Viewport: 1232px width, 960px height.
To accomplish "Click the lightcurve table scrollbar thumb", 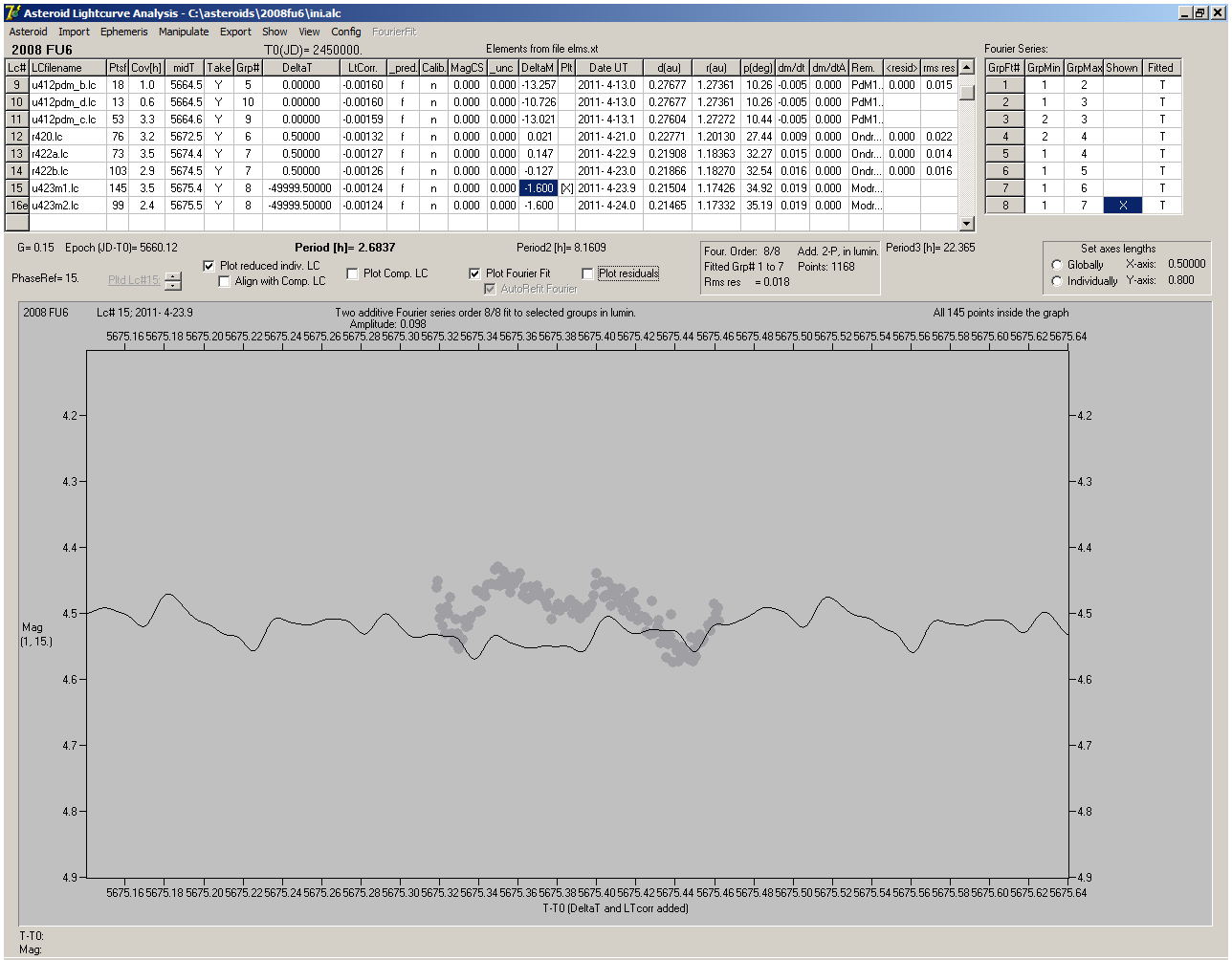I will click(x=967, y=93).
